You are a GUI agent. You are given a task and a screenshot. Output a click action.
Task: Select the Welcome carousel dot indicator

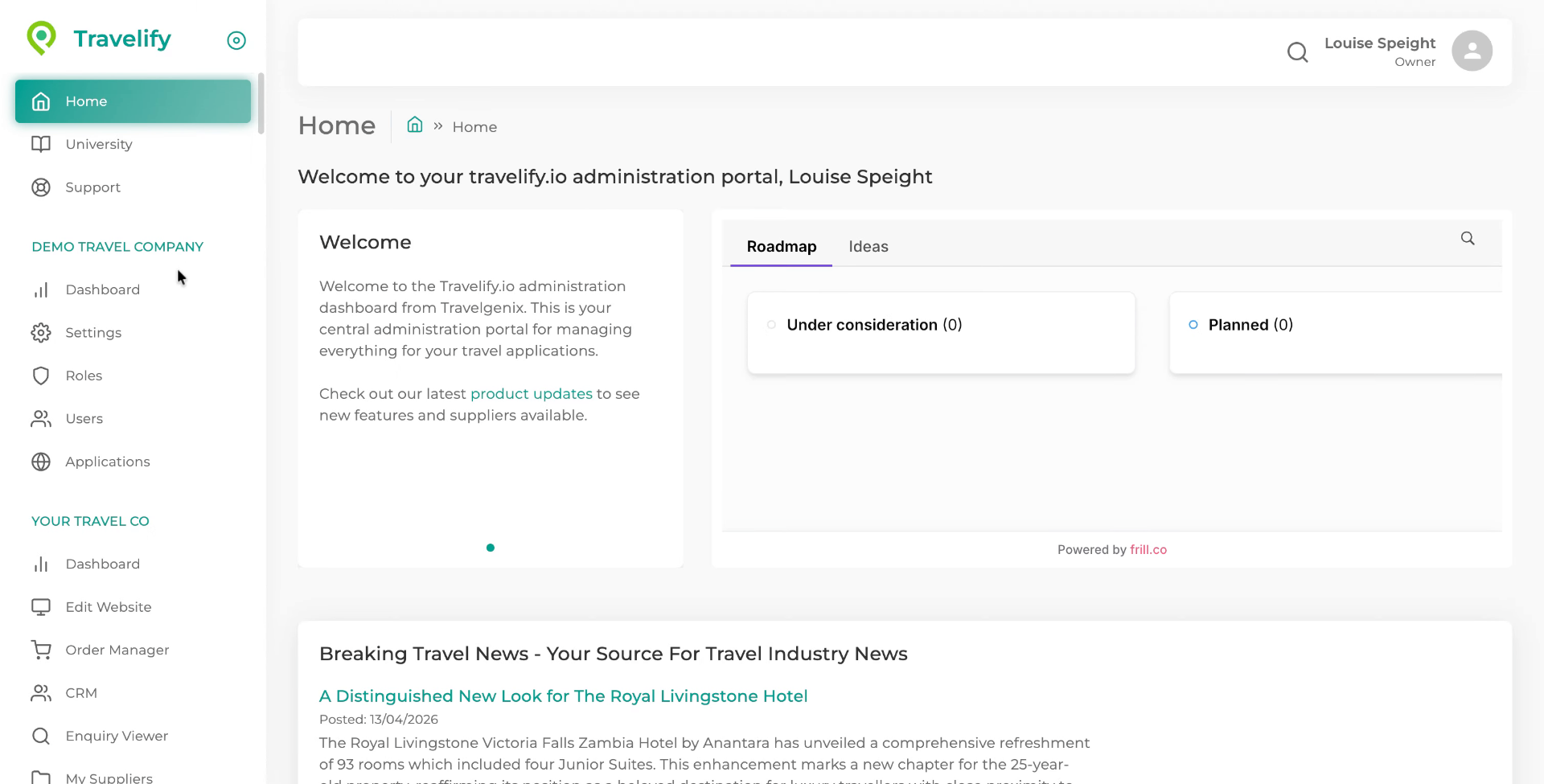tap(491, 548)
